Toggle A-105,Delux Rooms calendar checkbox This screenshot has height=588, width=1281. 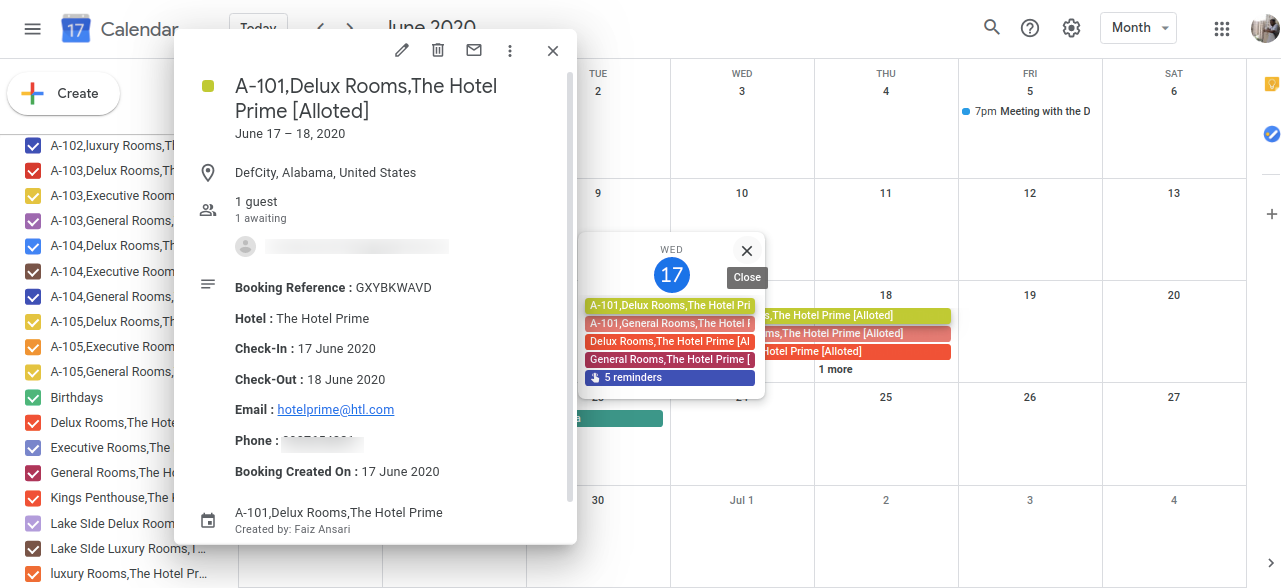(x=33, y=322)
